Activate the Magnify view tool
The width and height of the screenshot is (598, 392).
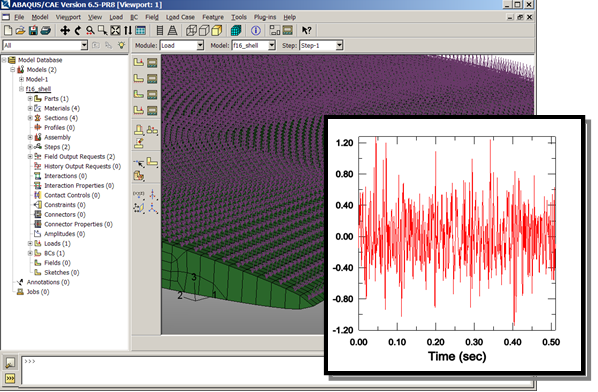[x=90, y=30]
